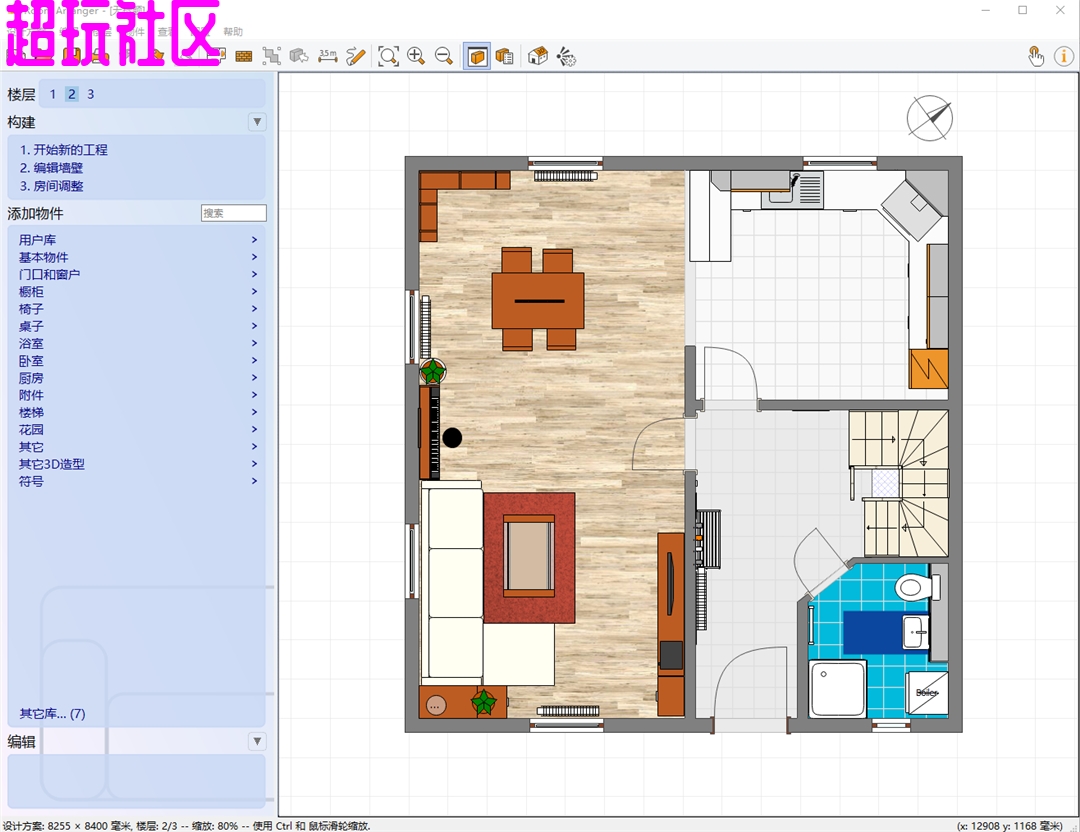Screen dimensions: 1080x832
Task: Open the 其它3D造型 category
Action: tap(52, 464)
